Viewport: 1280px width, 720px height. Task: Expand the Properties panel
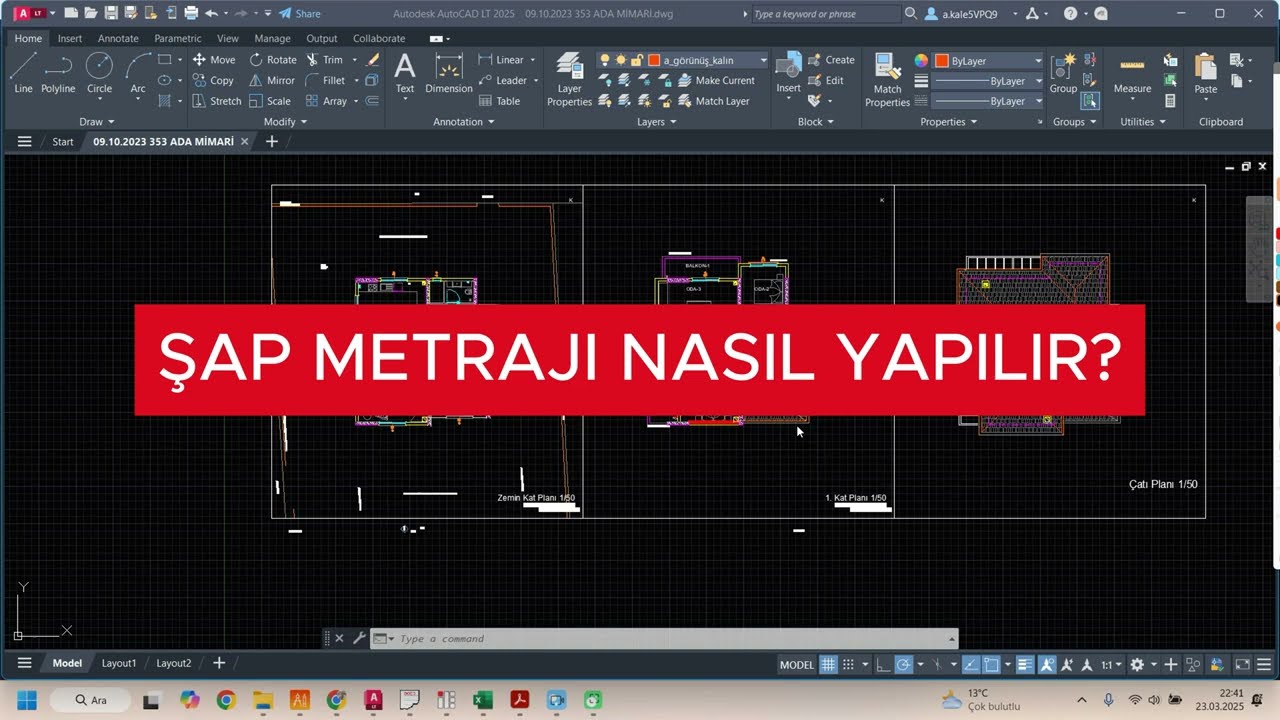click(949, 122)
